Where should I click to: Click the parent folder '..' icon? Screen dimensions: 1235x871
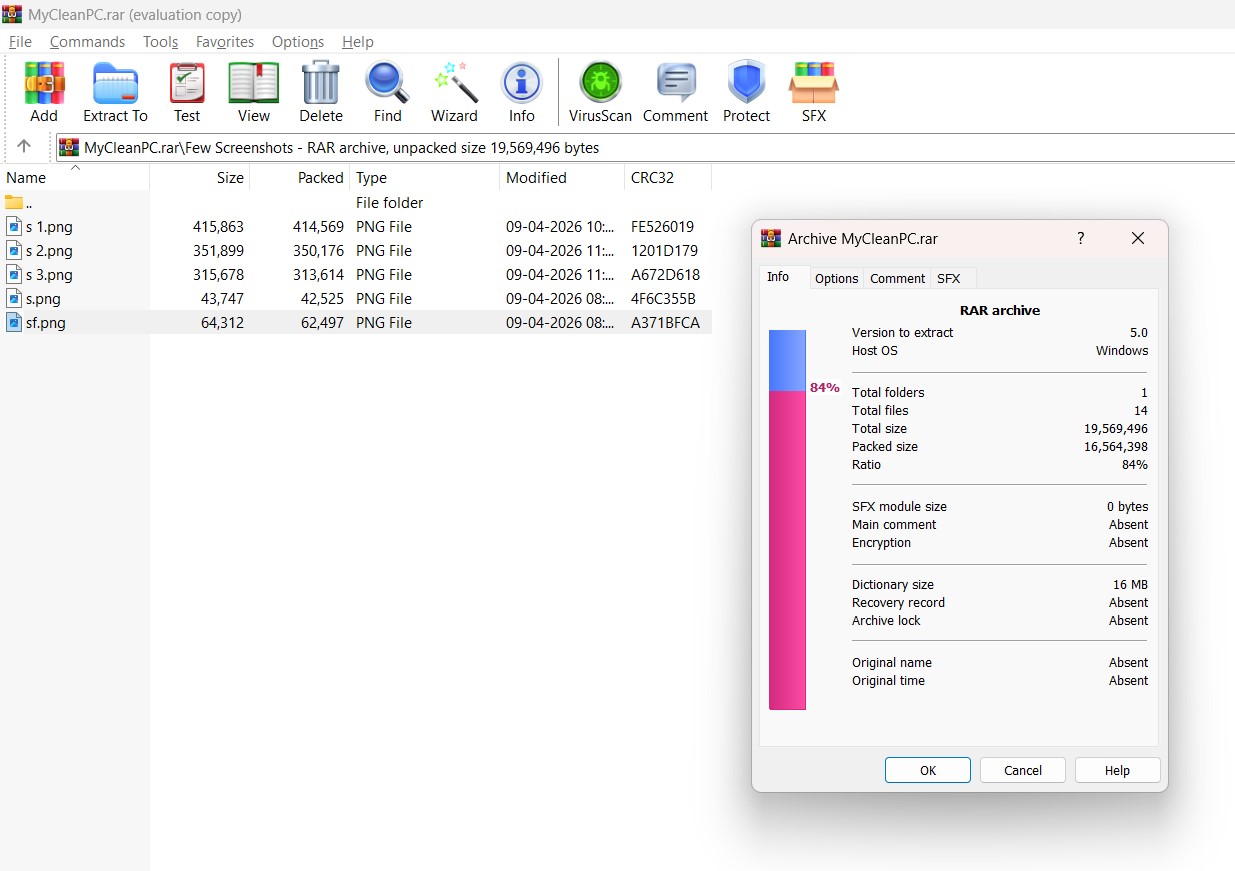(x=14, y=203)
